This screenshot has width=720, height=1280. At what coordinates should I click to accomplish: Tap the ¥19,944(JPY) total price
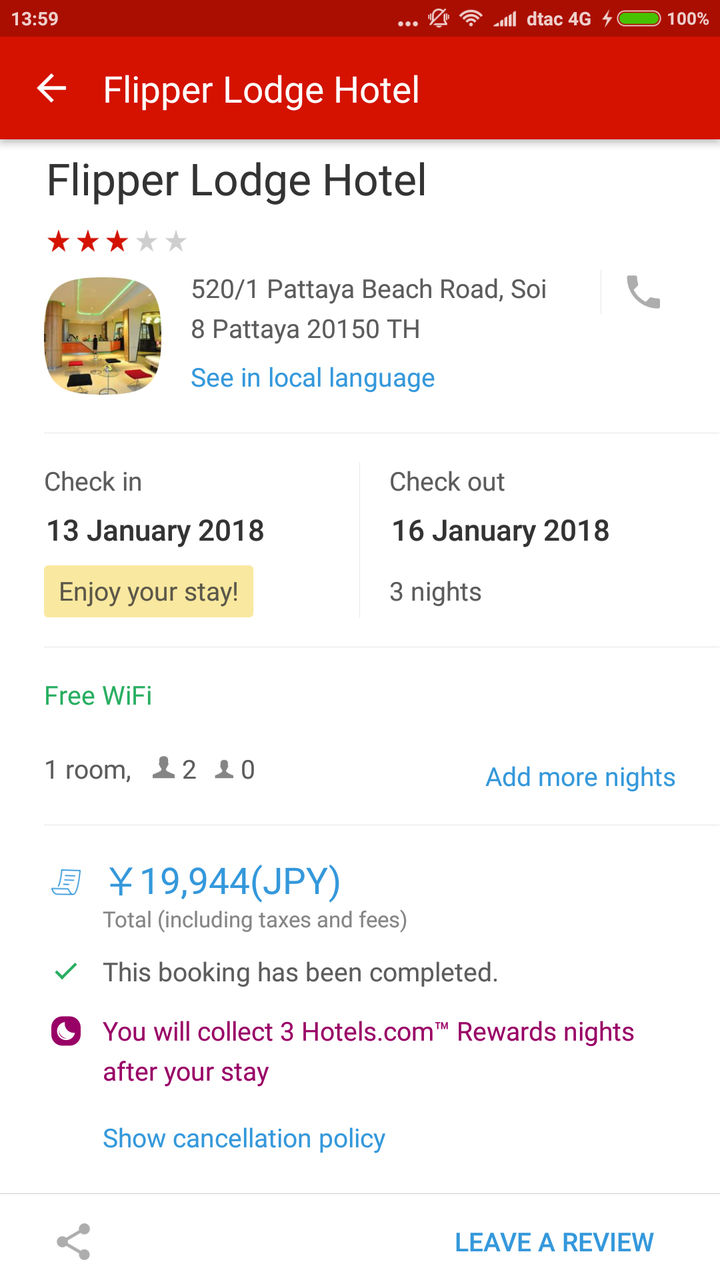224,882
